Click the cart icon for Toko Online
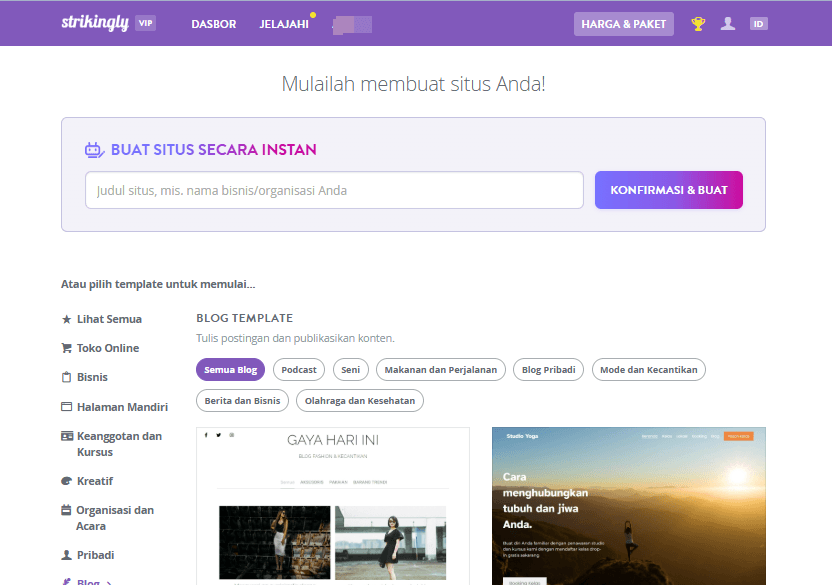Viewport: 832px width, 585px height. click(x=66, y=348)
